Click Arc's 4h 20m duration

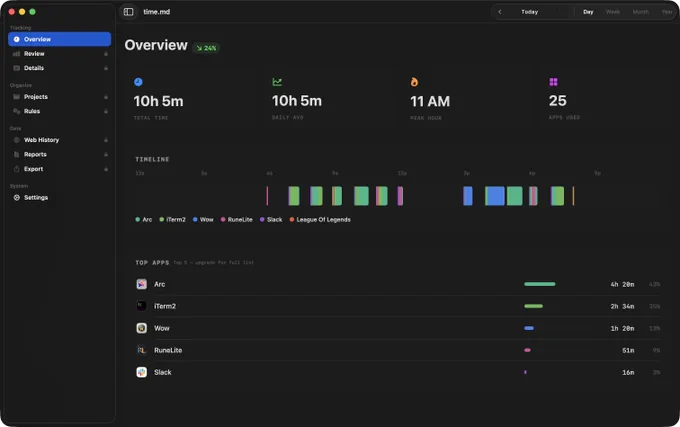[x=622, y=284]
